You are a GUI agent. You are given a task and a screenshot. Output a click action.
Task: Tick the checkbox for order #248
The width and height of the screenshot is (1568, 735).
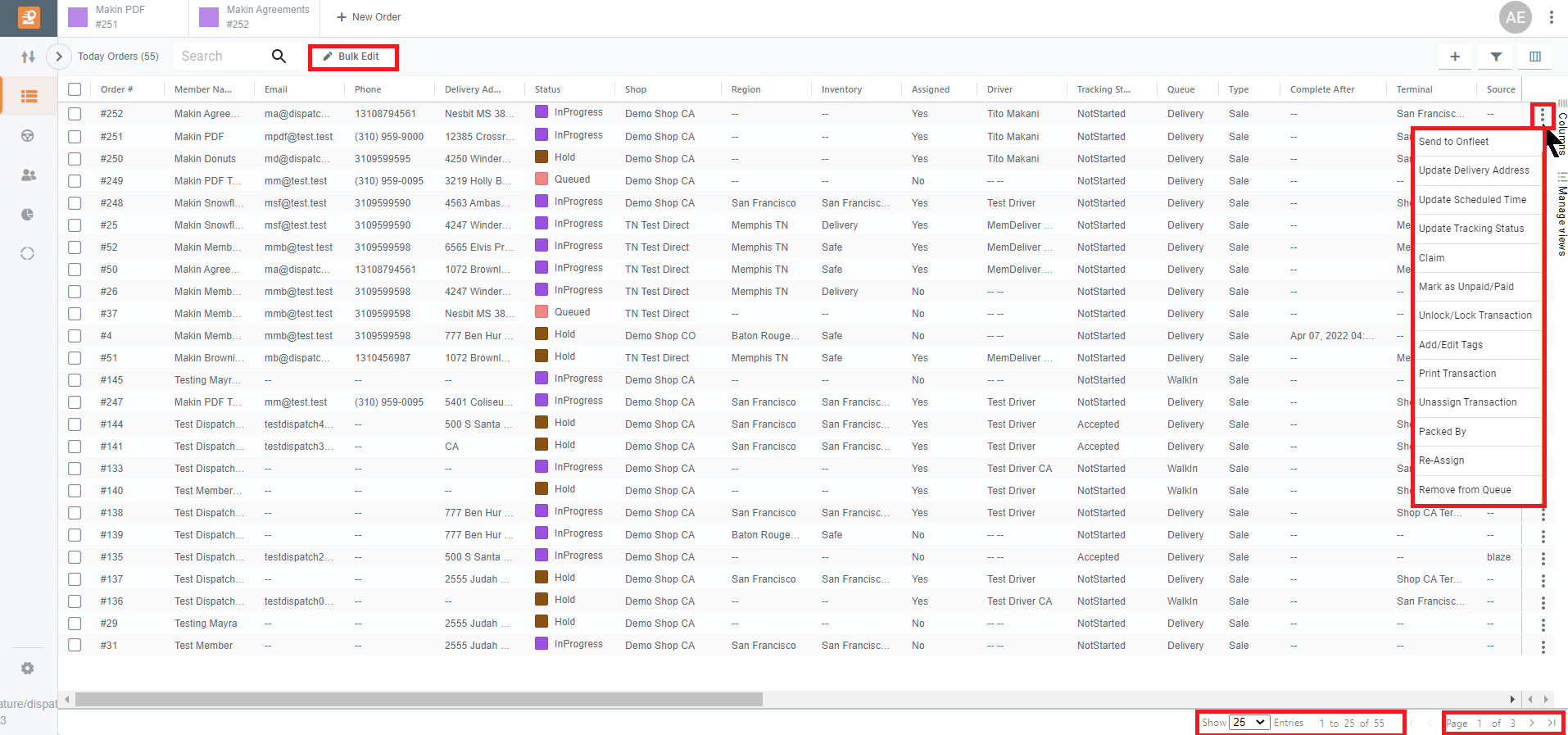coord(75,202)
